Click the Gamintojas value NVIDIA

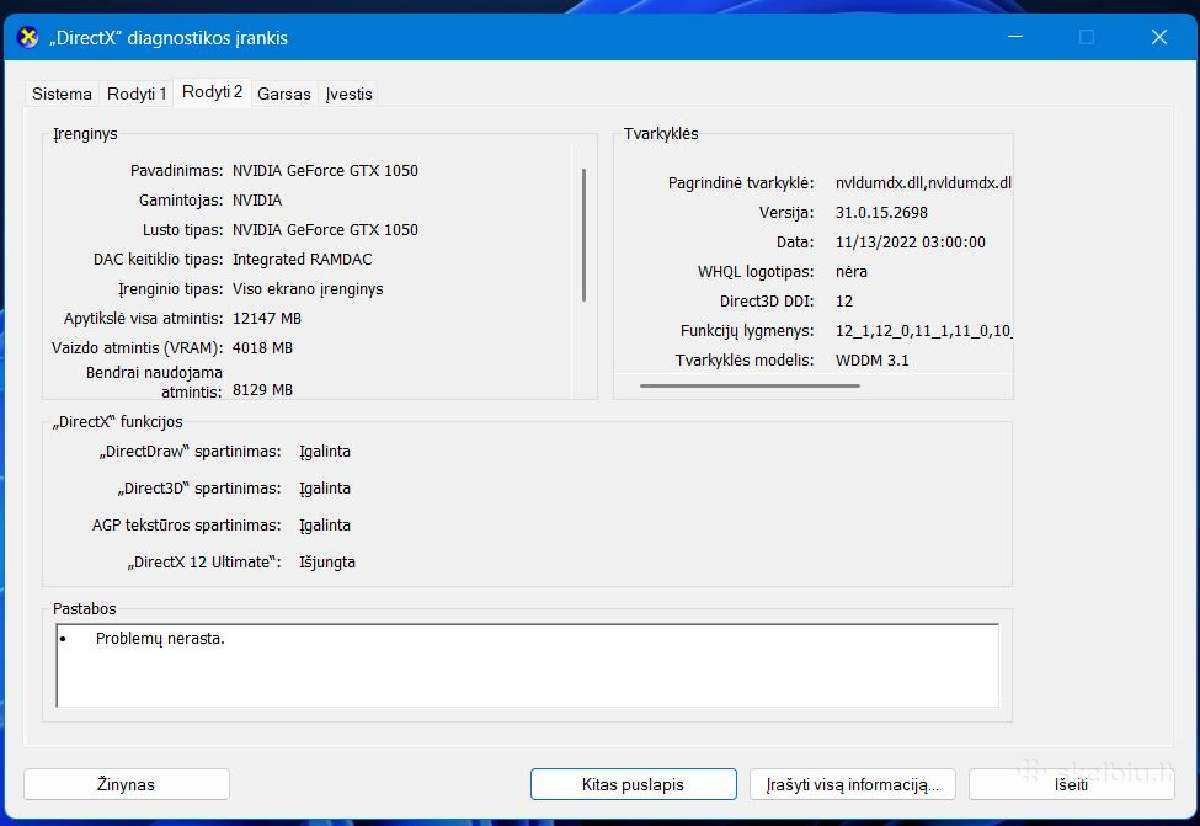coord(257,200)
